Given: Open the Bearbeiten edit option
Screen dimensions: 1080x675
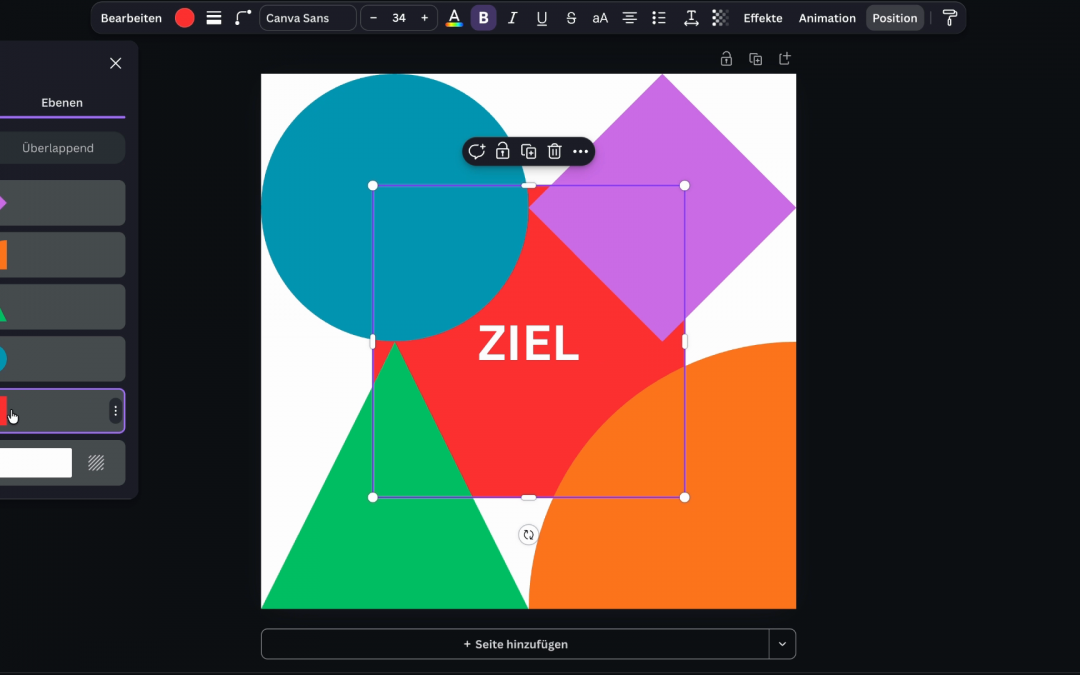Looking at the screenshot, I should click(x=131, y=18).
